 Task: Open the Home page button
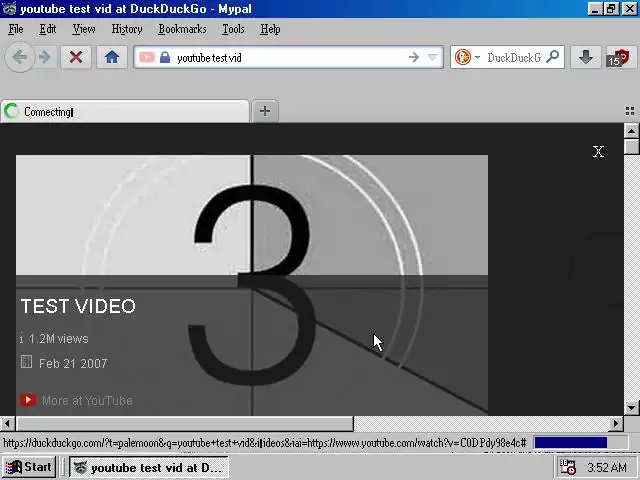point(112,57)
